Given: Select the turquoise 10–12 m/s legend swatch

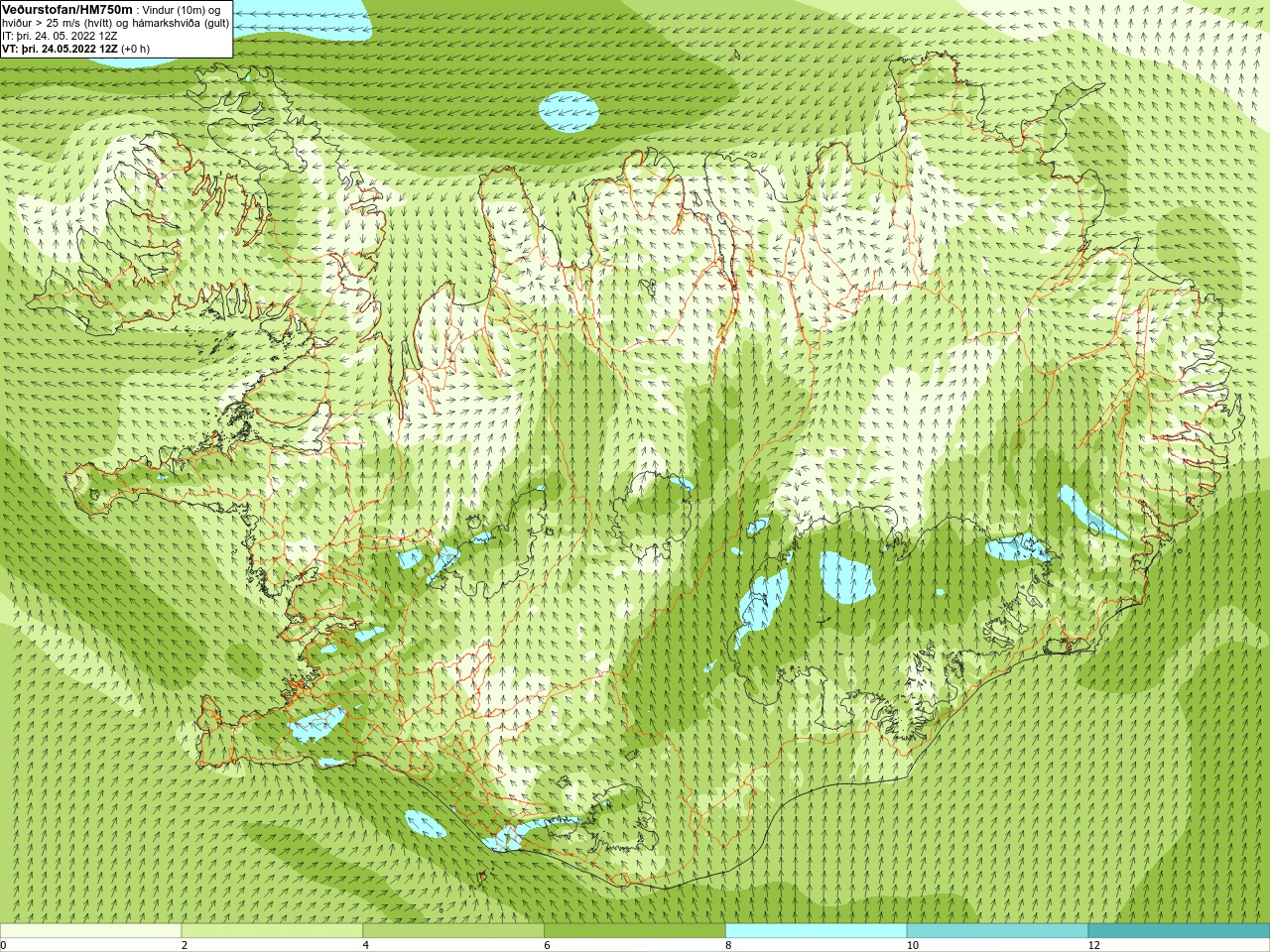Looking at the screenshot, I should coord(997,931).
